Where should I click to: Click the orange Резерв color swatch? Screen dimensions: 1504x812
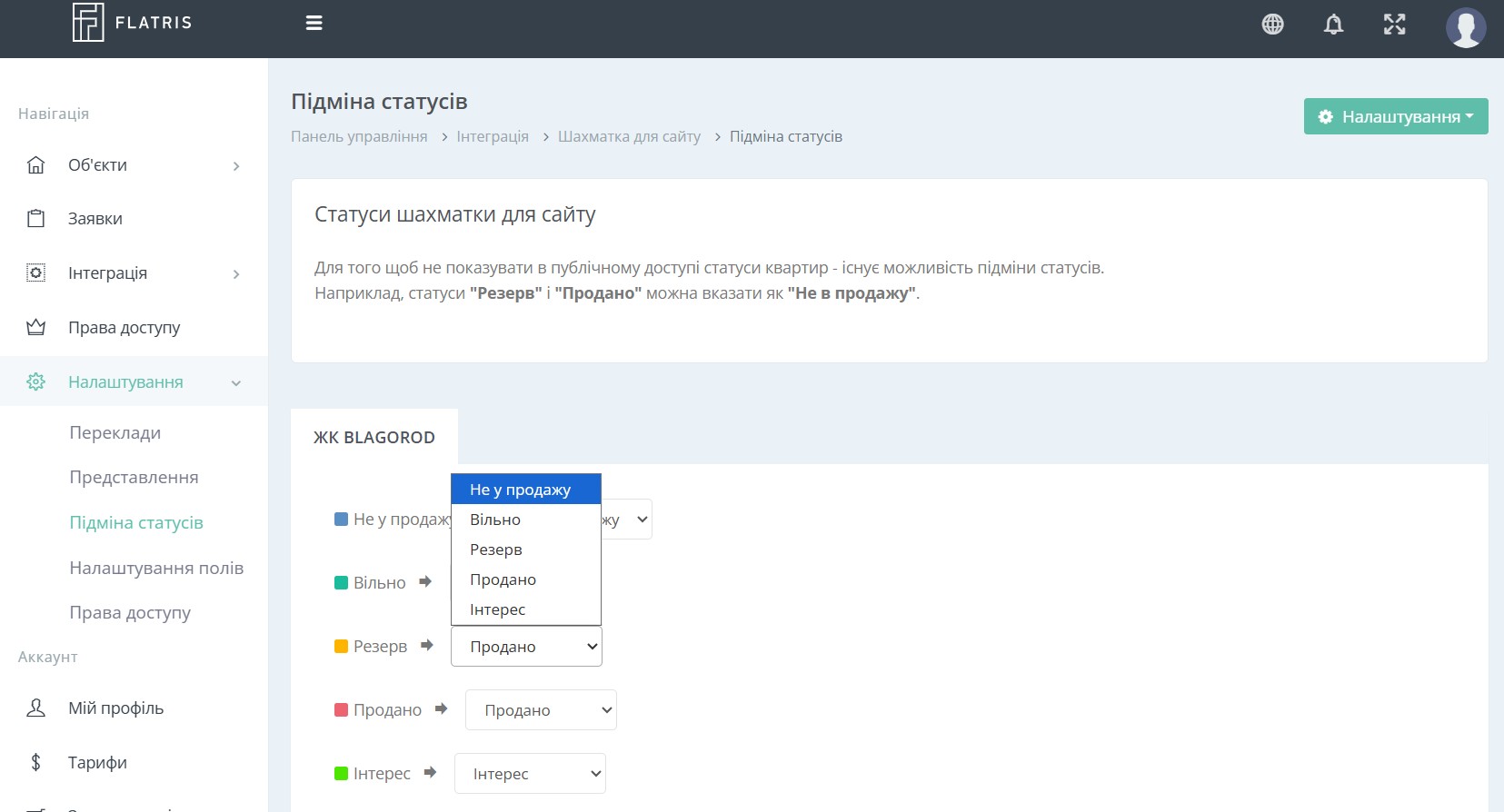point(342,647)
